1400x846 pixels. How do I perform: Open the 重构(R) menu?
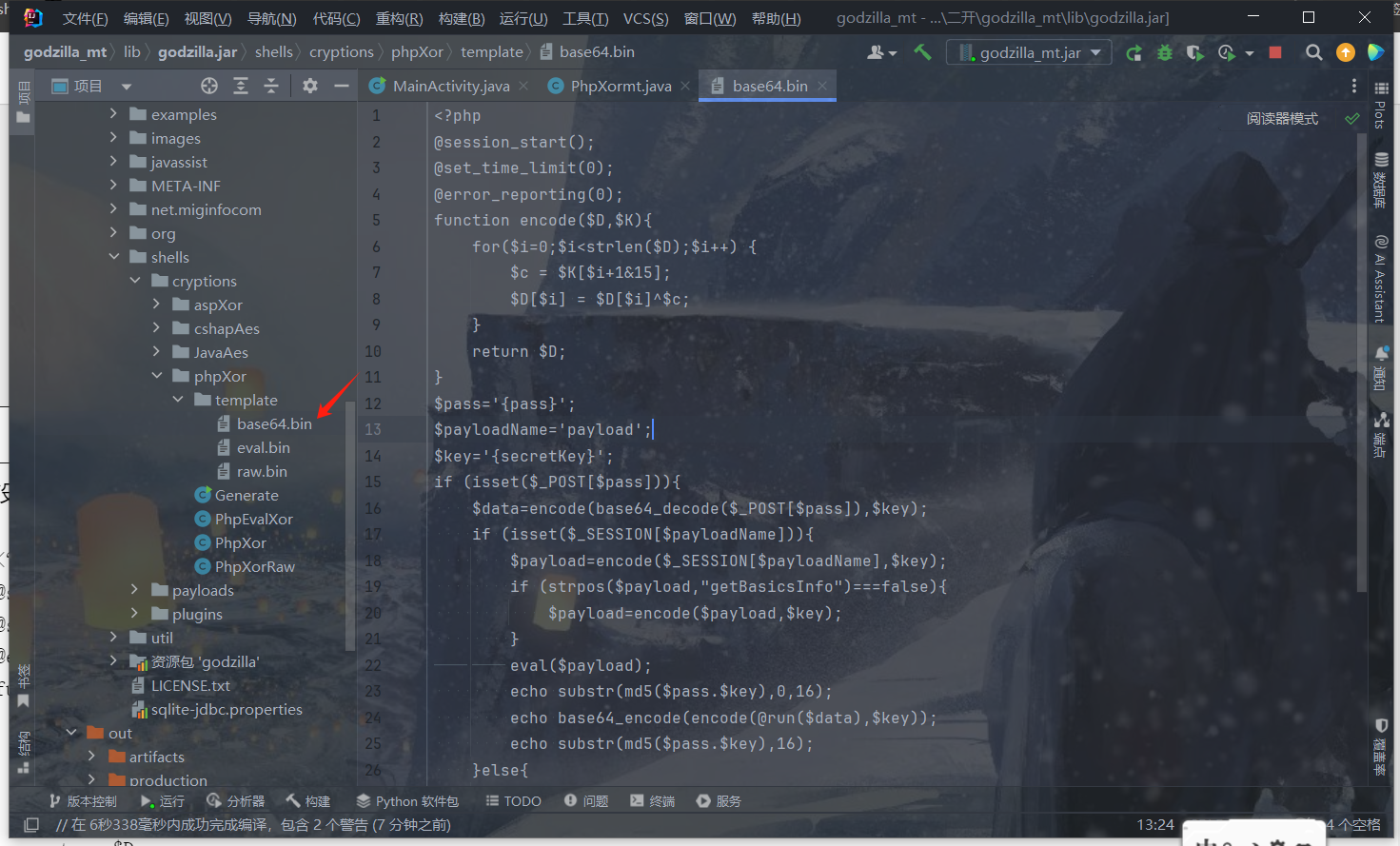point(399,18)
